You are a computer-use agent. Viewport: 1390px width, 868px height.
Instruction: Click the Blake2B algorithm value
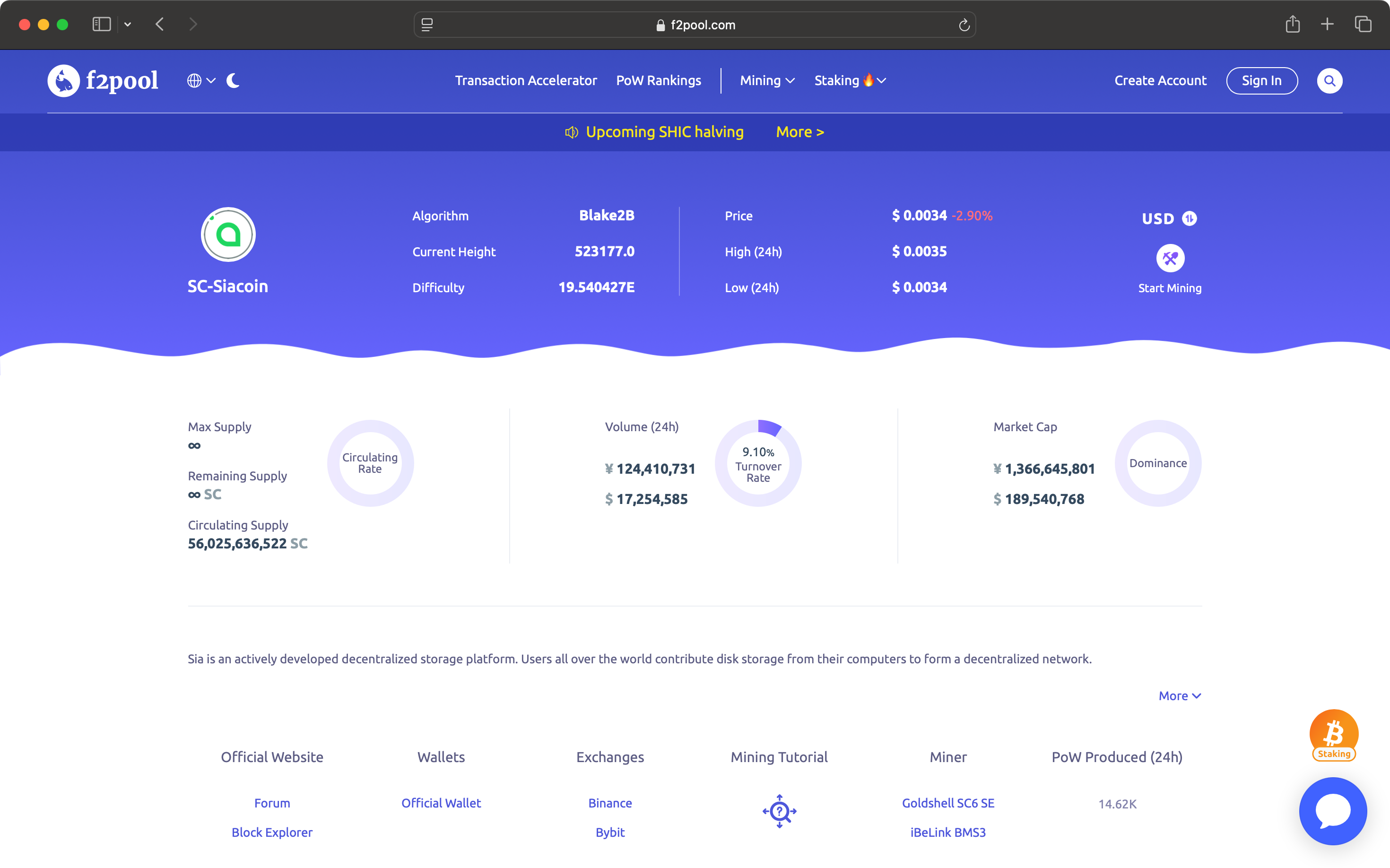click(606, 215)
